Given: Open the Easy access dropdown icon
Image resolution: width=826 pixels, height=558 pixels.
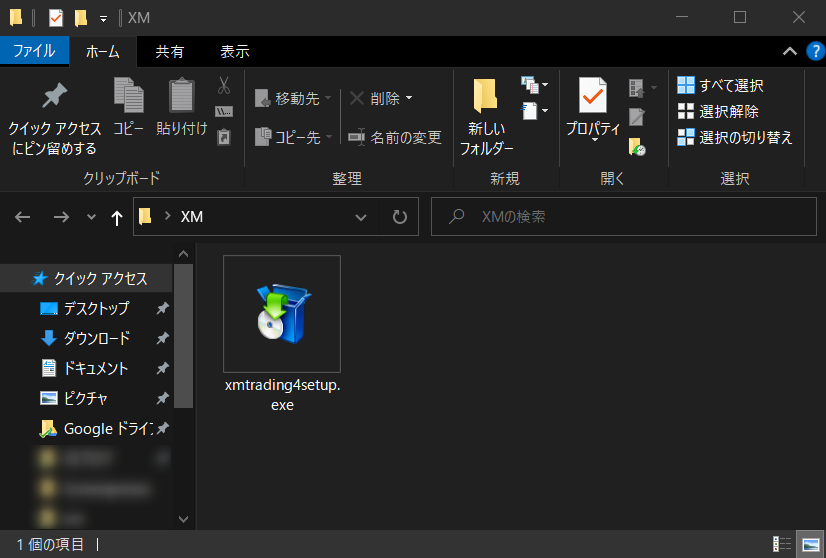Looking at the screenshot, I should [x=534, y=111].
